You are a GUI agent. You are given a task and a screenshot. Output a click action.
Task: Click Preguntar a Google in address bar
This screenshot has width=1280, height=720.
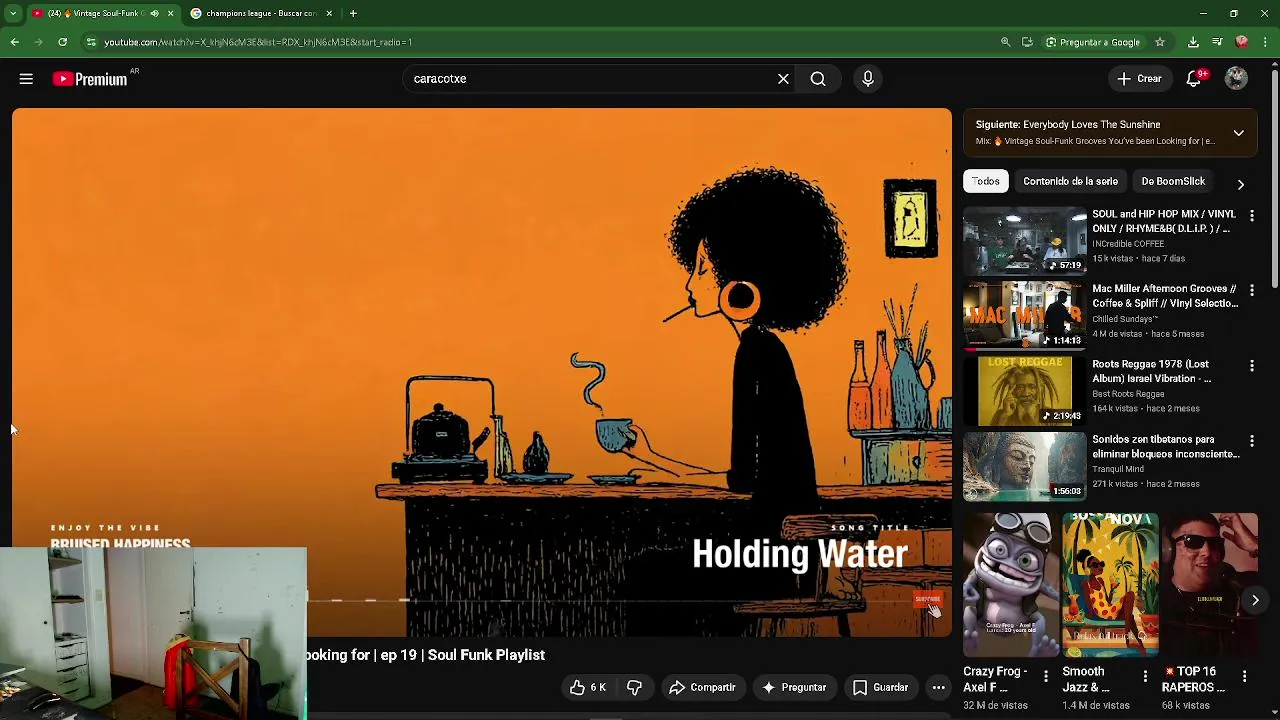(1092, 42)
